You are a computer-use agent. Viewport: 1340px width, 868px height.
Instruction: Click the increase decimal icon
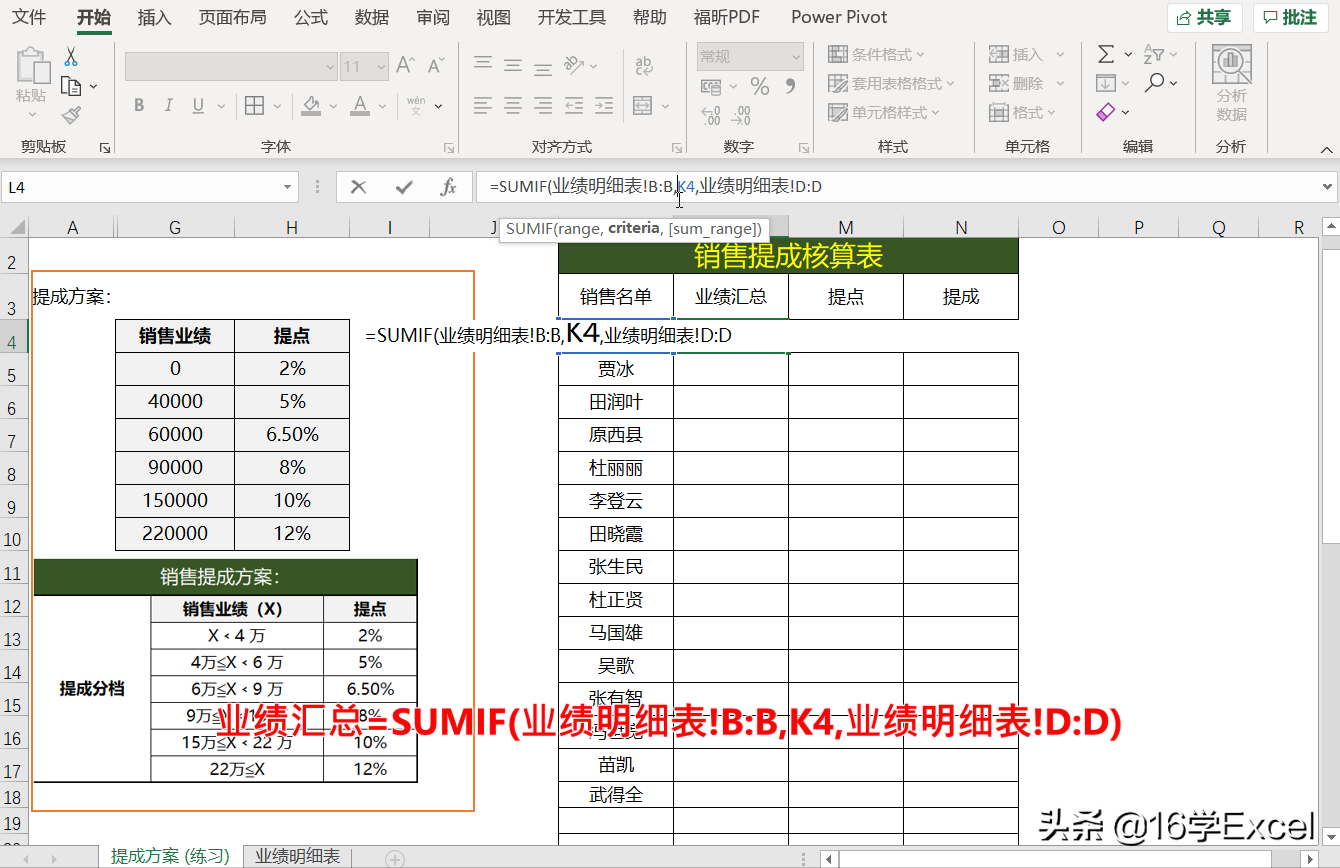(711, 115)
